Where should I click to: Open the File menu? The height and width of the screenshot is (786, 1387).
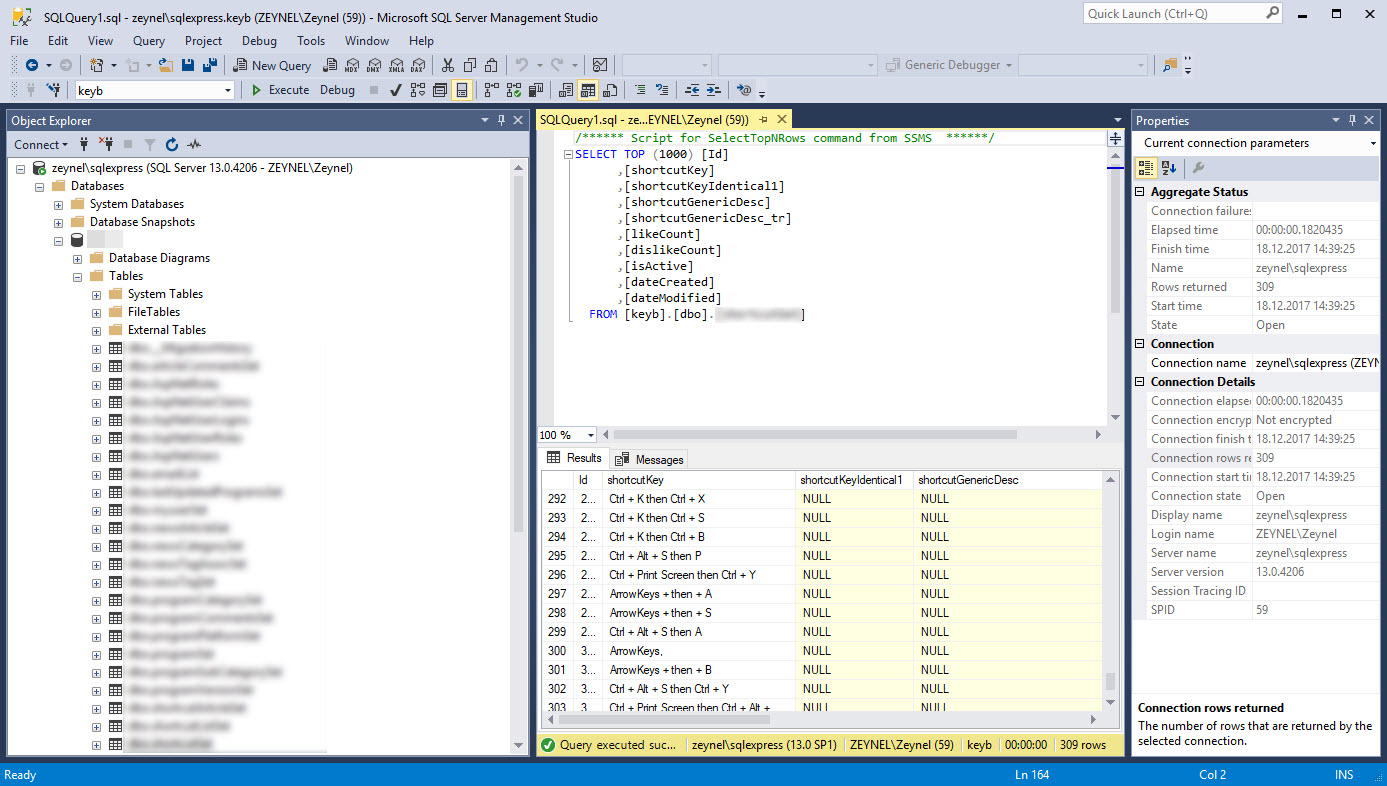point(19,41)
